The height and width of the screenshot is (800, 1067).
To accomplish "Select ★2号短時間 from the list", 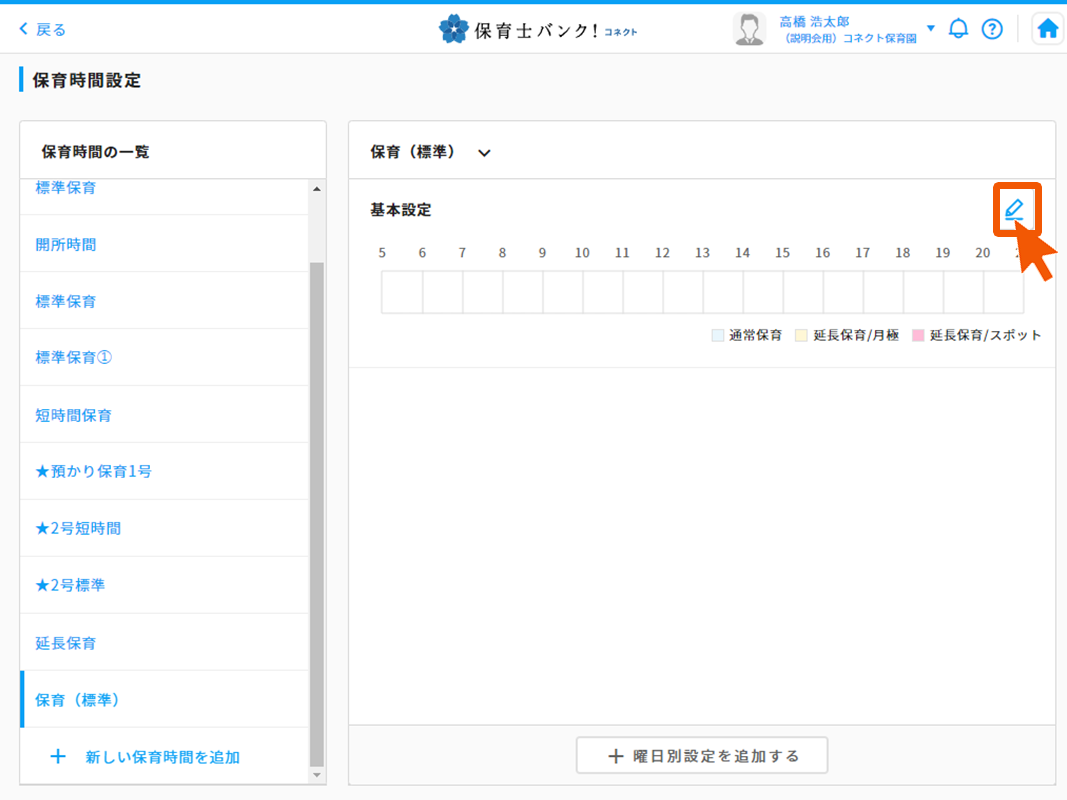I will click(78, 528).
